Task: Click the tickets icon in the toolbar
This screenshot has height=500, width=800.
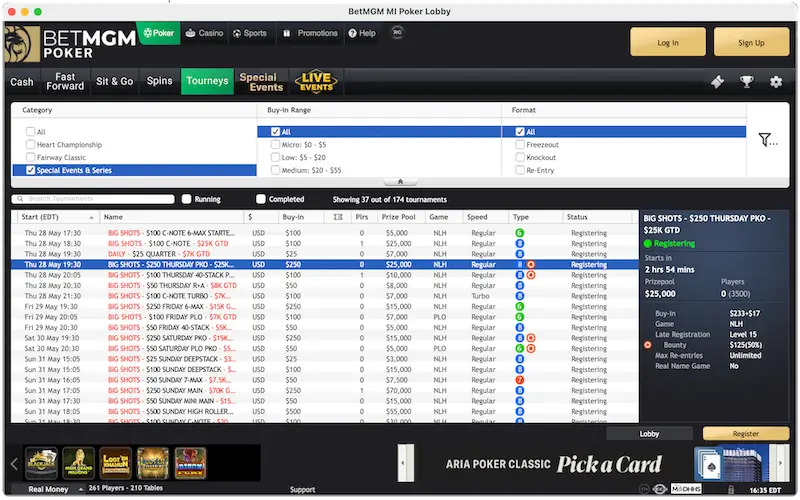Action: pyautogui.click(x=717, y=82)
